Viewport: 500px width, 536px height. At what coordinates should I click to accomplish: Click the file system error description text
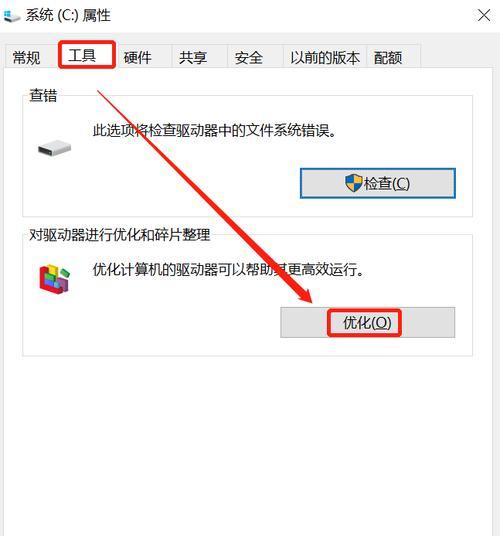[215, 130]
